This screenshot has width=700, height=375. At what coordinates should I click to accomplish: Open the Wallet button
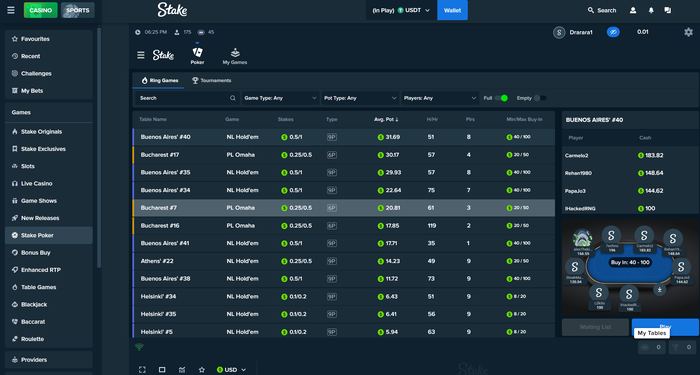click(x=452, y=10)
